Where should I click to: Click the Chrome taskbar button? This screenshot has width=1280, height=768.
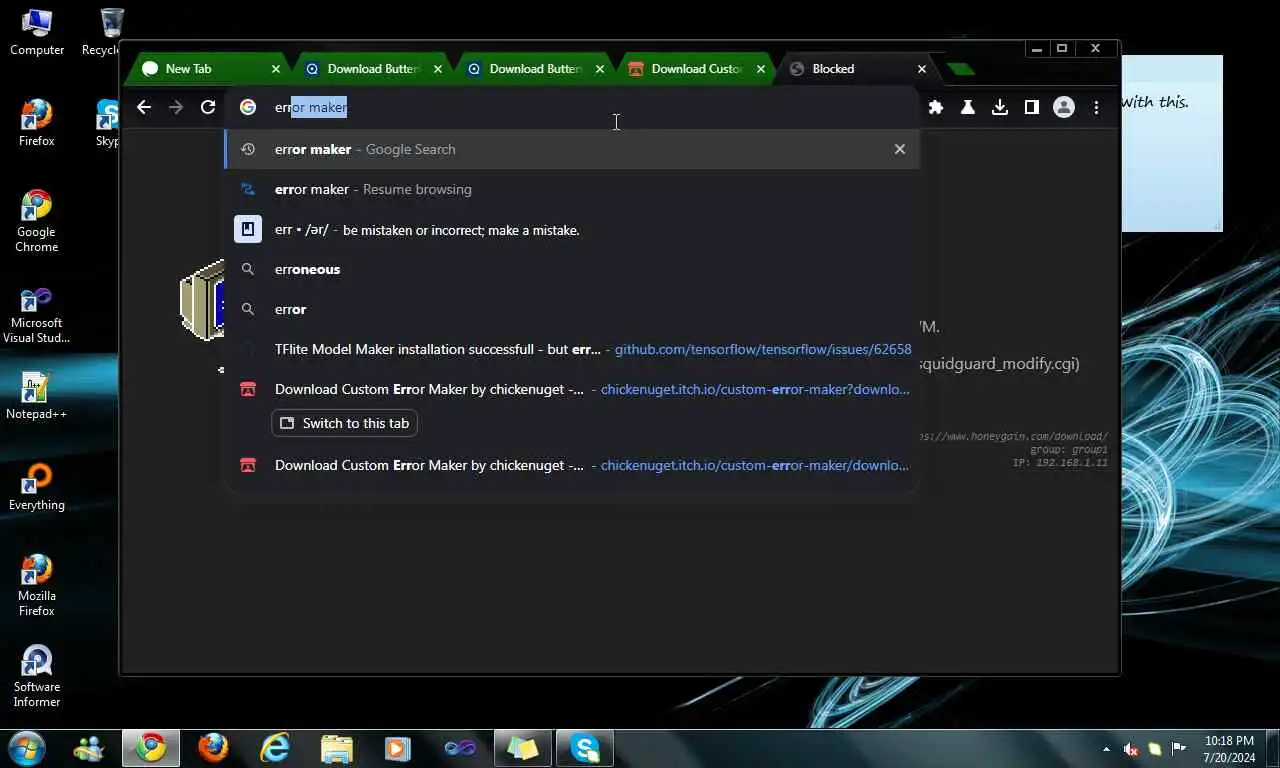point(151,748)
